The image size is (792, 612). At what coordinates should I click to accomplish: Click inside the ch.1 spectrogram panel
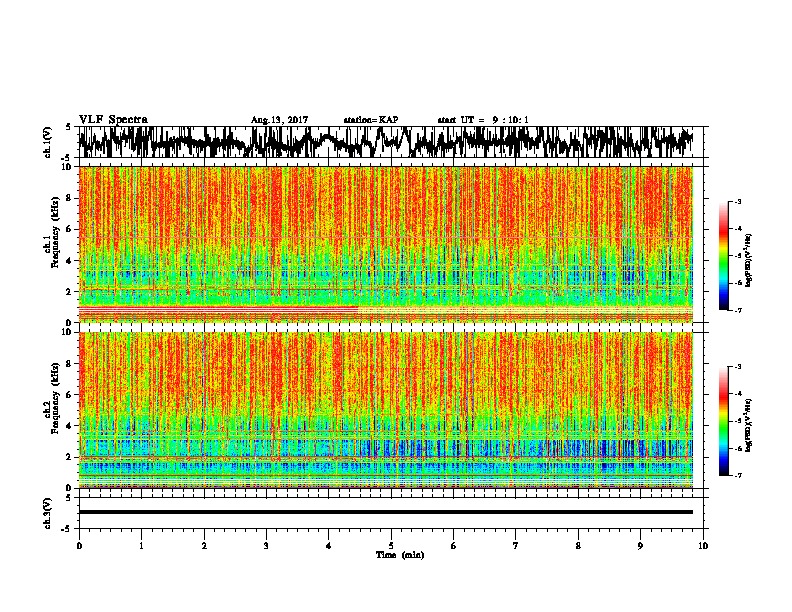(x=386, y=244)
